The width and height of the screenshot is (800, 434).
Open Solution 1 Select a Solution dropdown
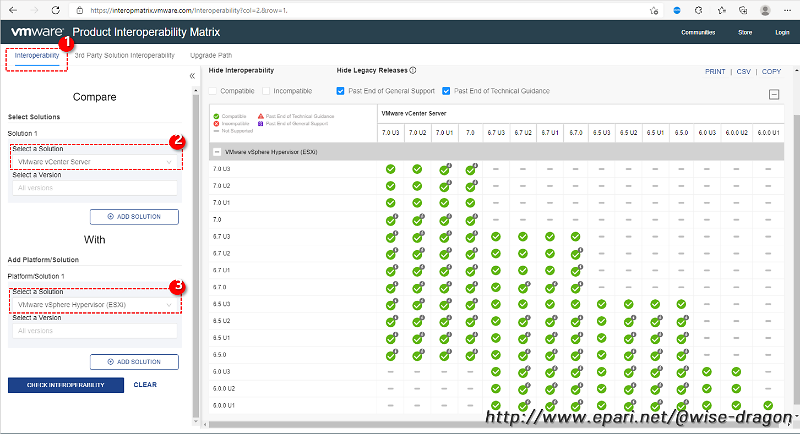click(x=95, y=162)
